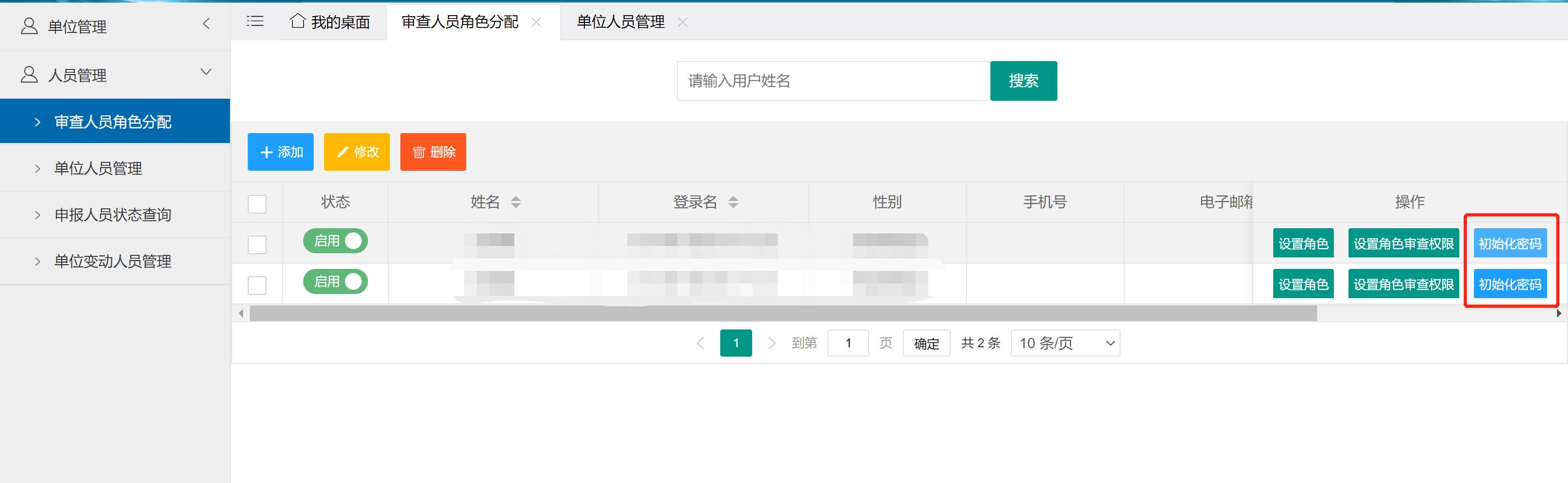
Task: Open the 10 条/页 page size dropdown
Action: tap(1065, 343)
